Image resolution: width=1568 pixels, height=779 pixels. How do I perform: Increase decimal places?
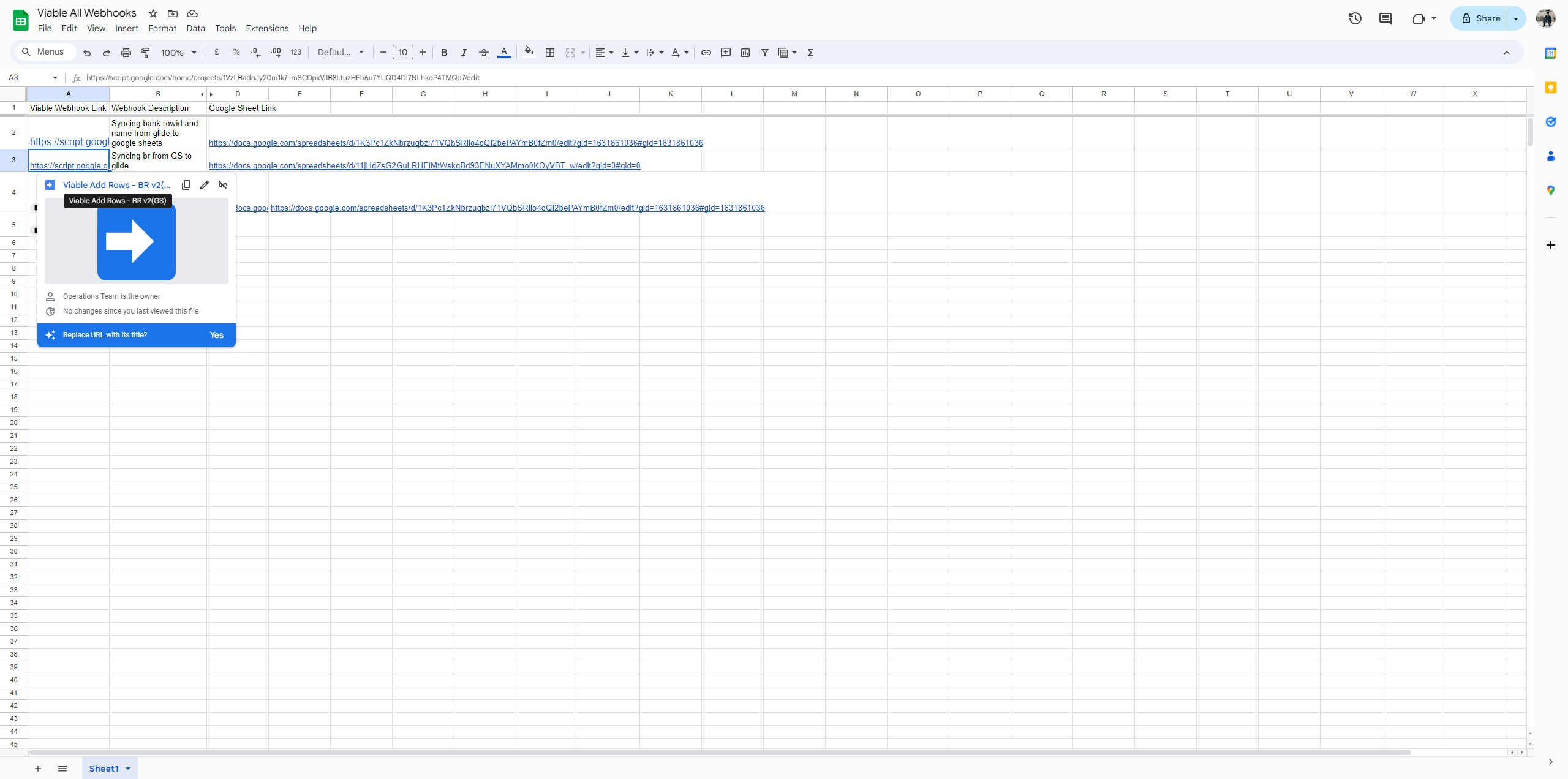[276, 53]
